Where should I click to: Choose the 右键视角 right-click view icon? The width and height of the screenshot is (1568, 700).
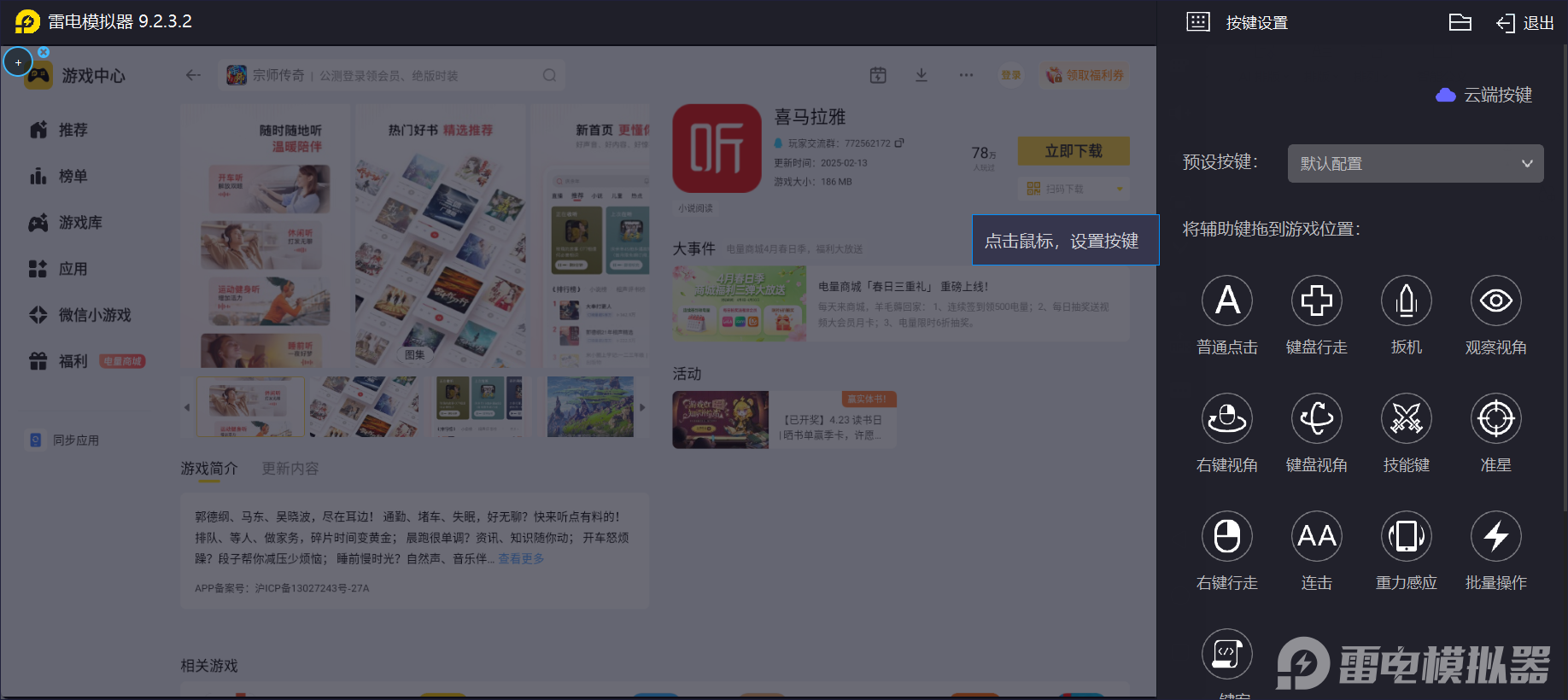tap(1226, 418)
